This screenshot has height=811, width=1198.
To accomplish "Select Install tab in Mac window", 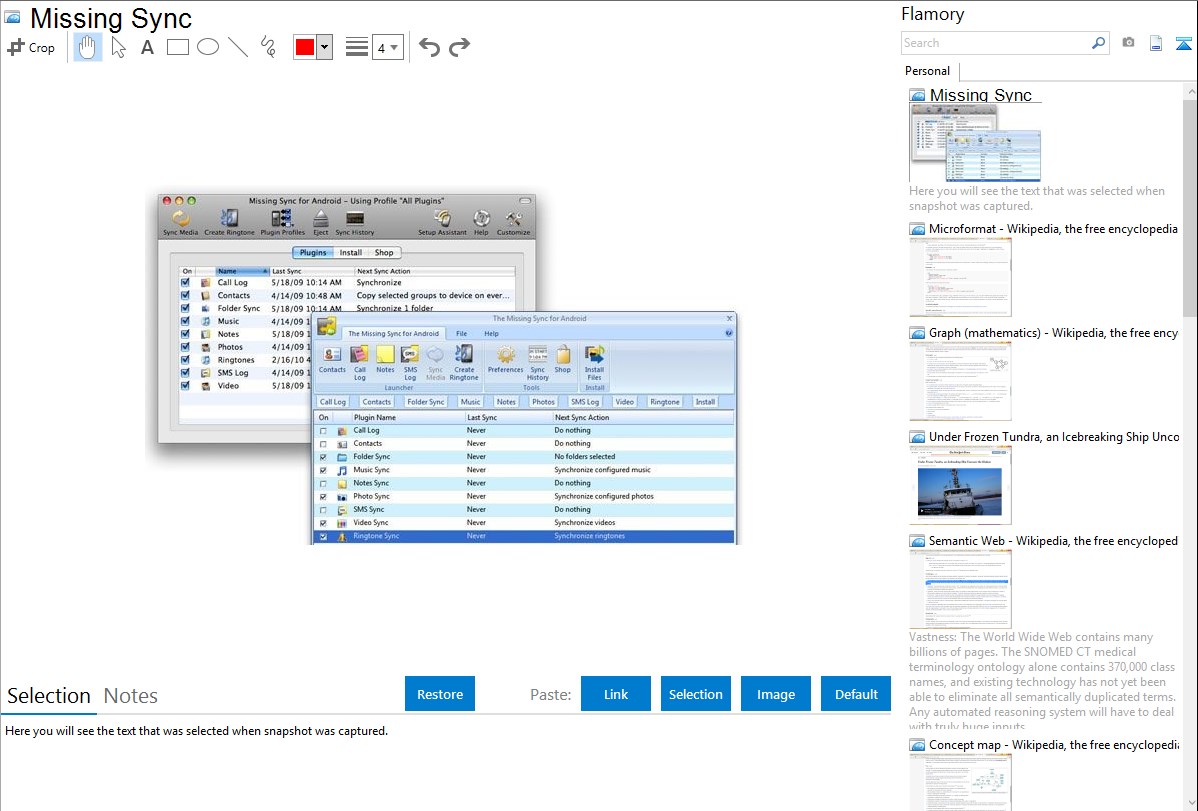I will 351,252.
